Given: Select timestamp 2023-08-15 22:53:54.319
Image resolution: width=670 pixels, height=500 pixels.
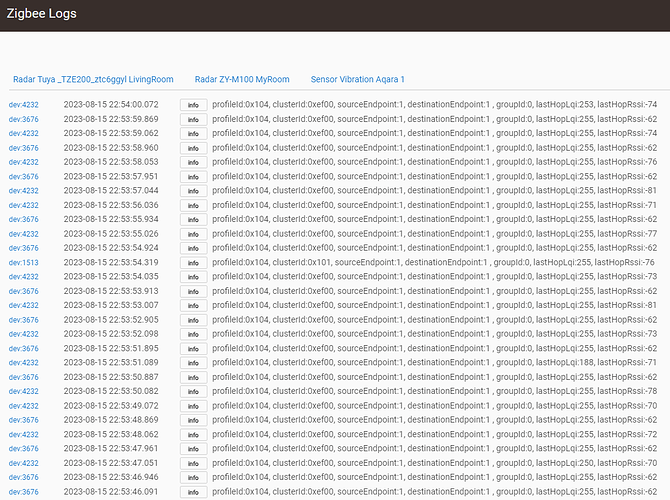Looking at the screenshot, I should (111, 262).
